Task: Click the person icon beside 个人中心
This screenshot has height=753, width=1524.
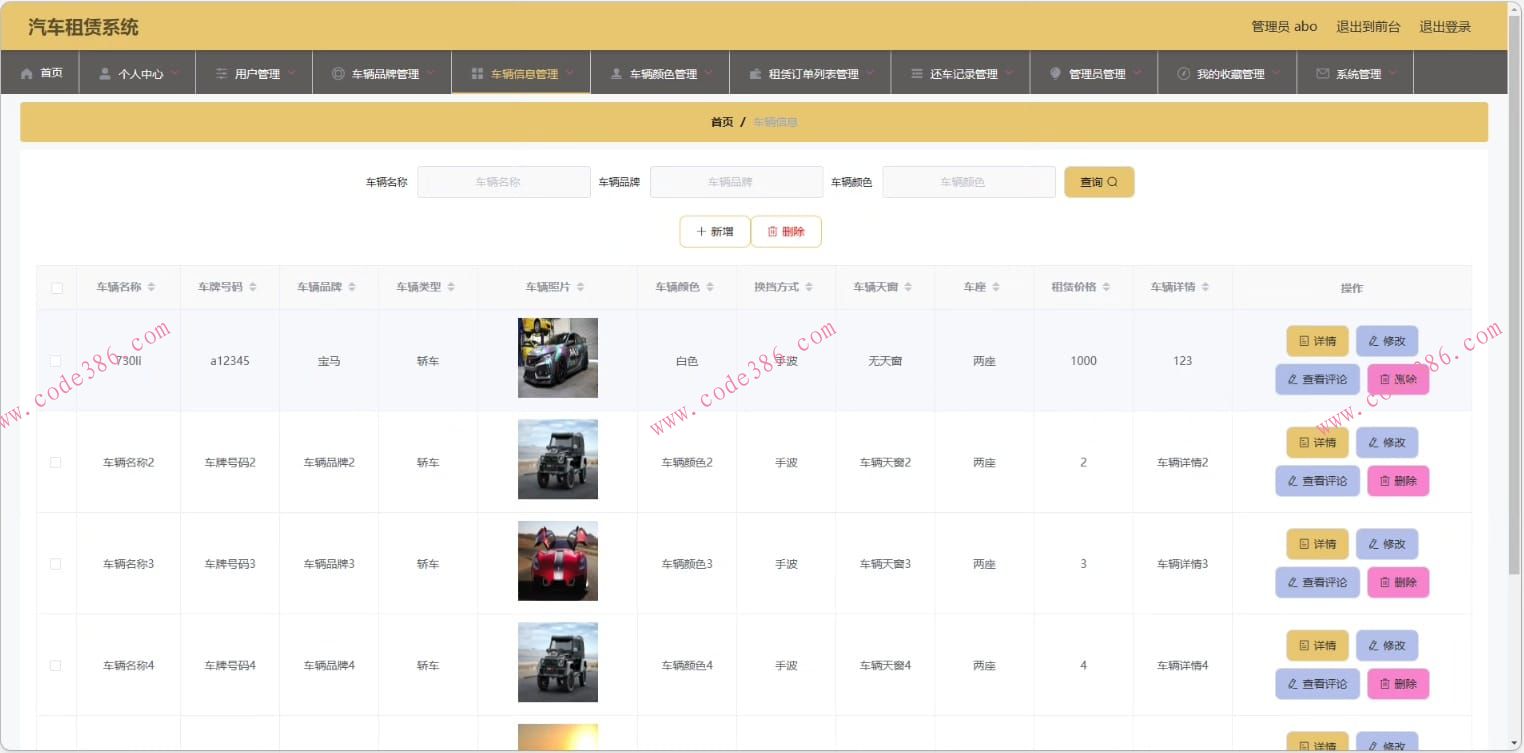Action: 104,71
